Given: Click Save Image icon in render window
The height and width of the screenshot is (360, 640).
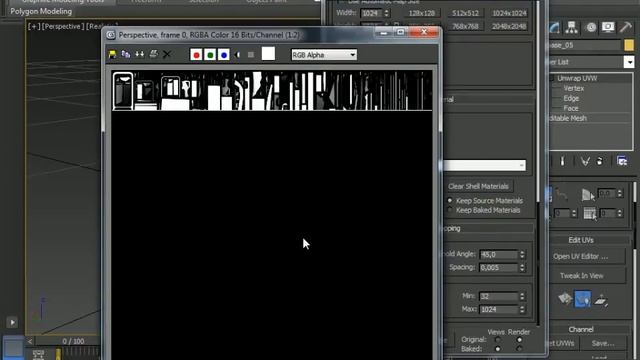Looking at the screenshot, I should (112, 54).
